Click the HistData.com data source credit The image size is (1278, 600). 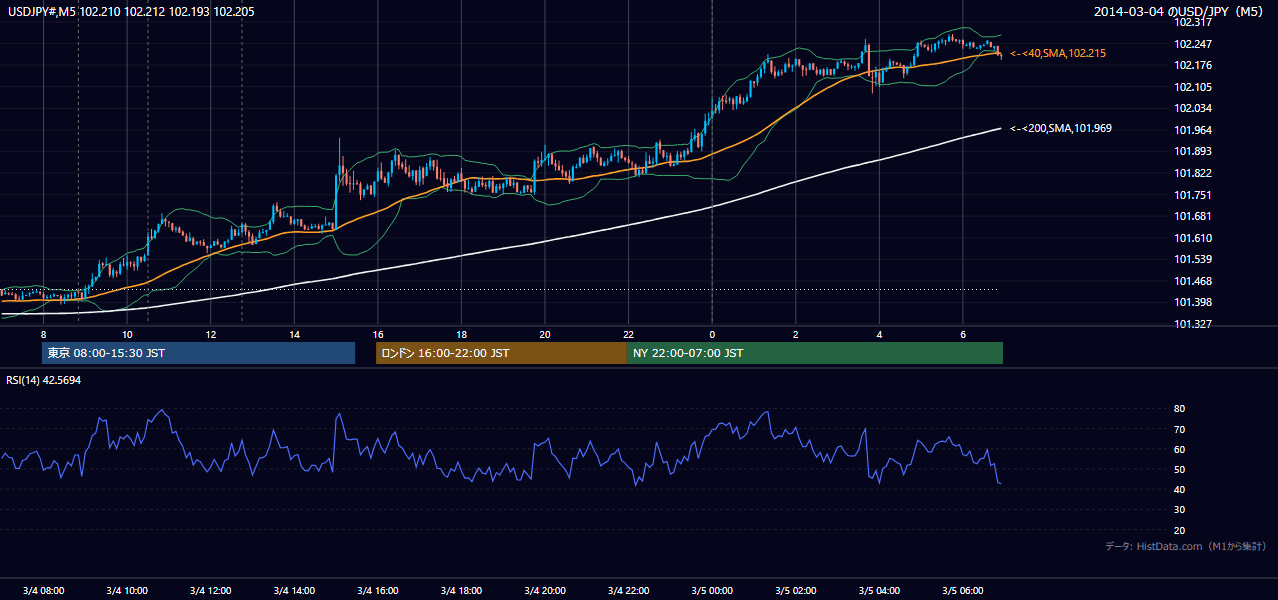[x=1186, y=546]
